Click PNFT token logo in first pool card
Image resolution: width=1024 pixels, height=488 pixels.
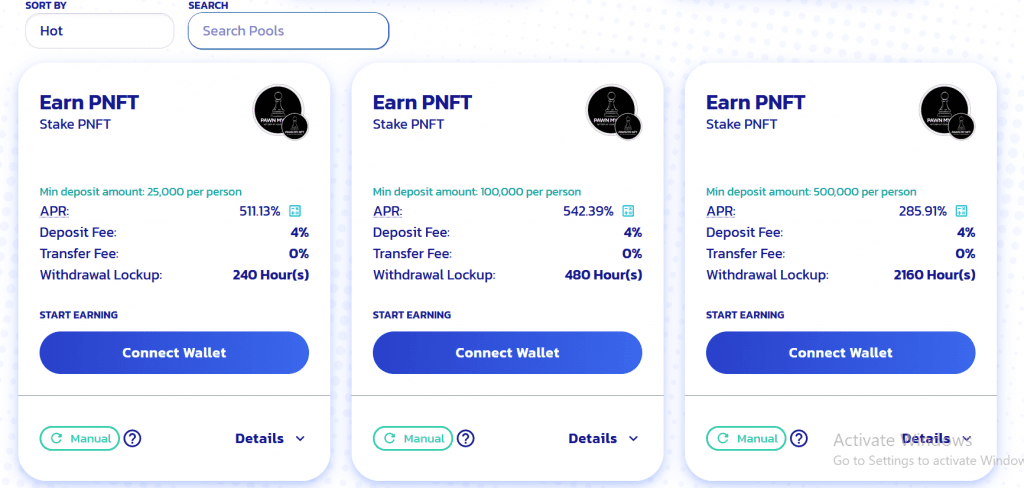(x=281, y=112)
